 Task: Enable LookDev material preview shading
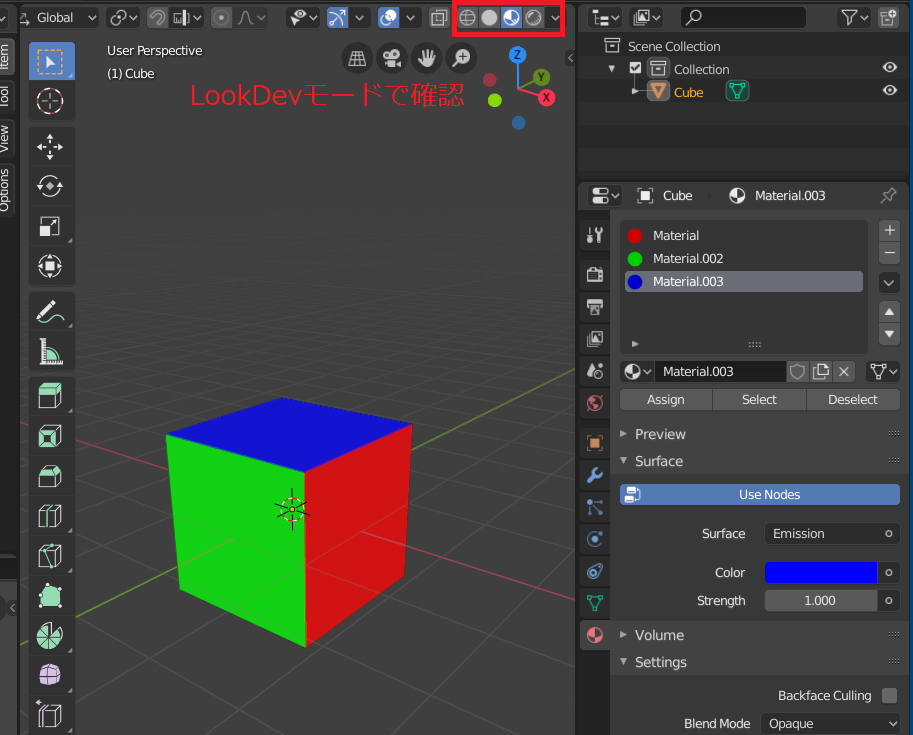pyautogui.click(x=511, y=18)
